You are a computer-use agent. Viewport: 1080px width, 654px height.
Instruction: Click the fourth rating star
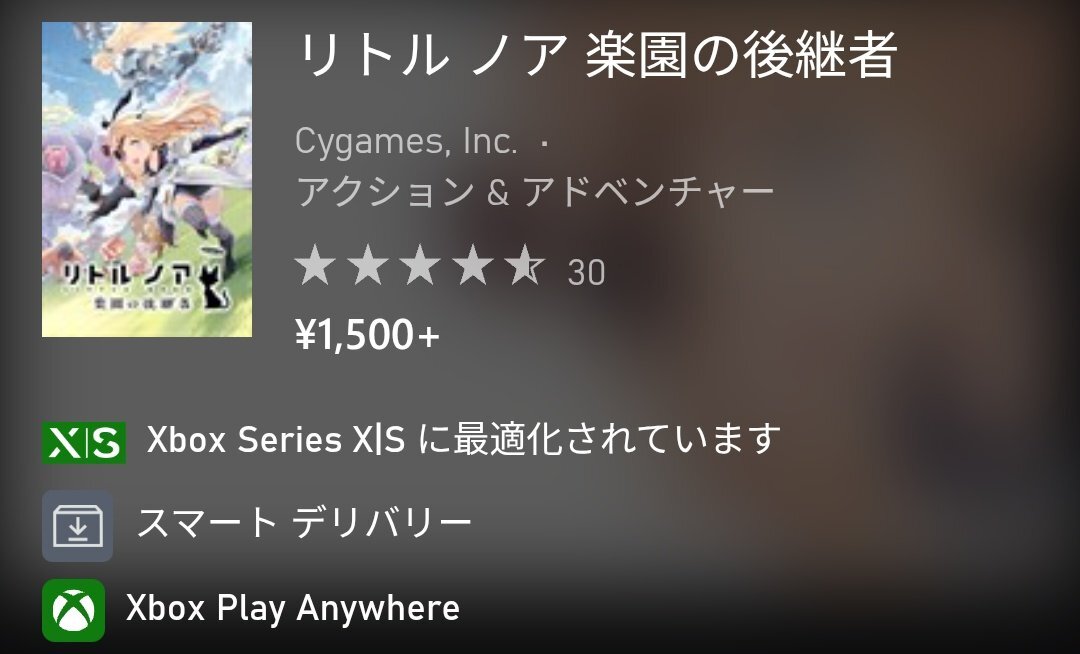(472, 265)
